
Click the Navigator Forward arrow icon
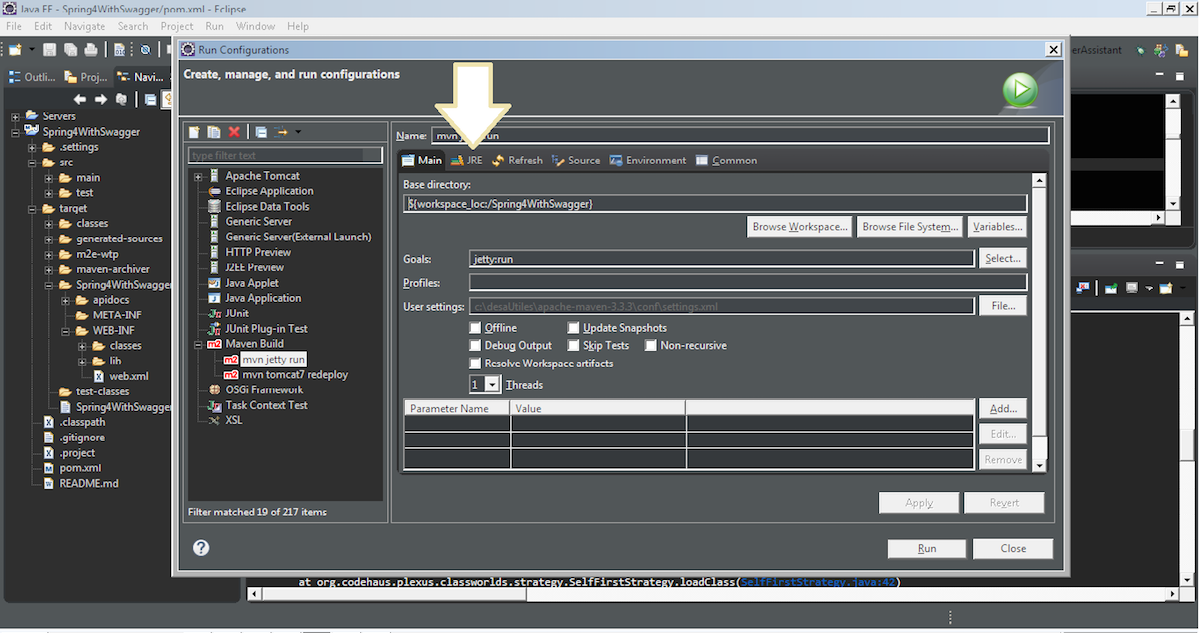tap(101, 99)
